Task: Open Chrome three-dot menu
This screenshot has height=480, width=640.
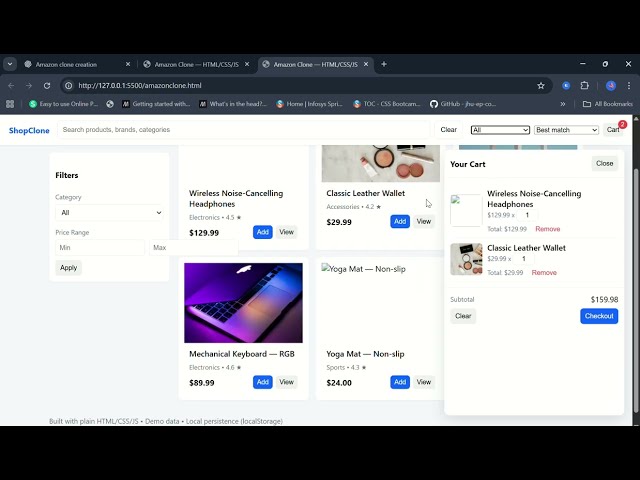Action: click(x=629, y=86)
